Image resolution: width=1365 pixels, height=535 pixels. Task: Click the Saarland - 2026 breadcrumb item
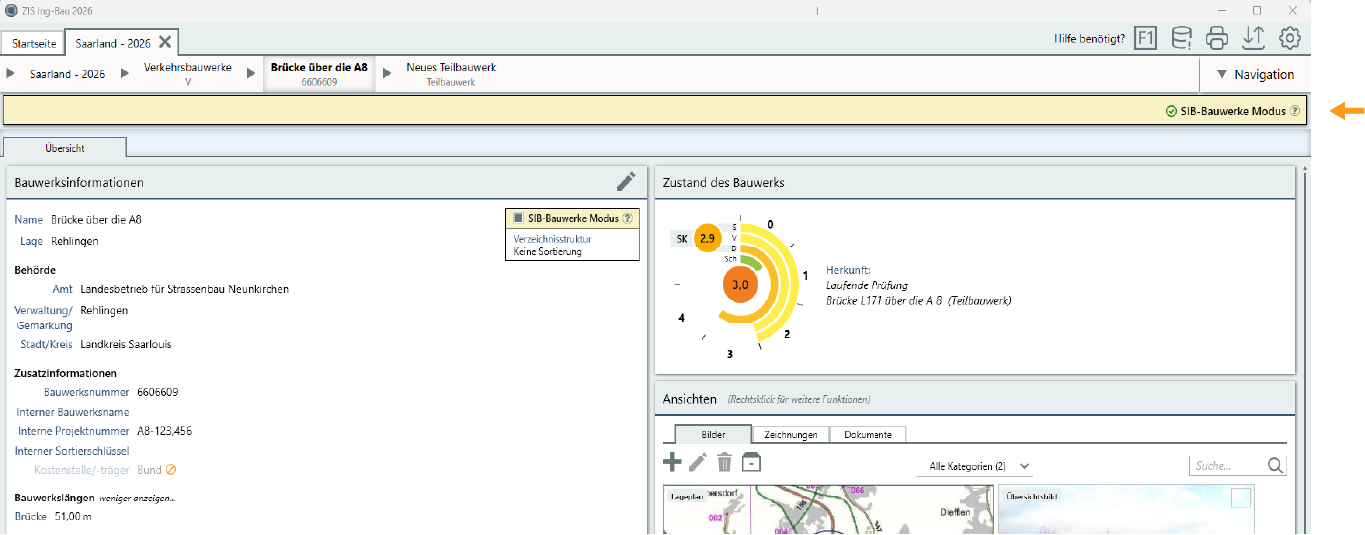point(67,74)
